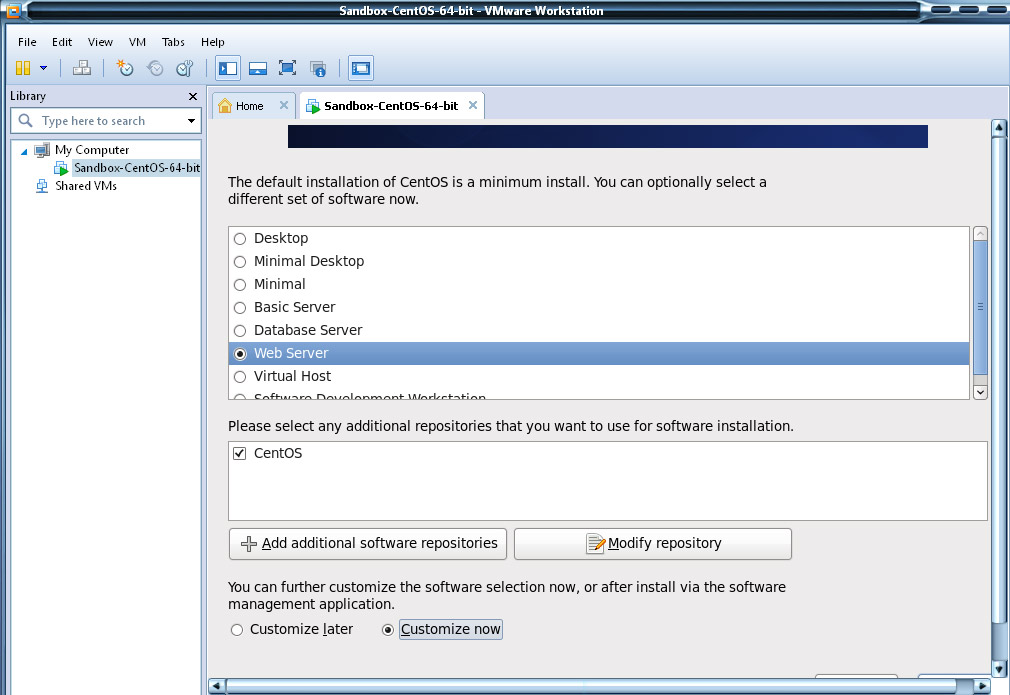
Task: Click the Unity mode toolbar icon
Action: pos(318,68)
